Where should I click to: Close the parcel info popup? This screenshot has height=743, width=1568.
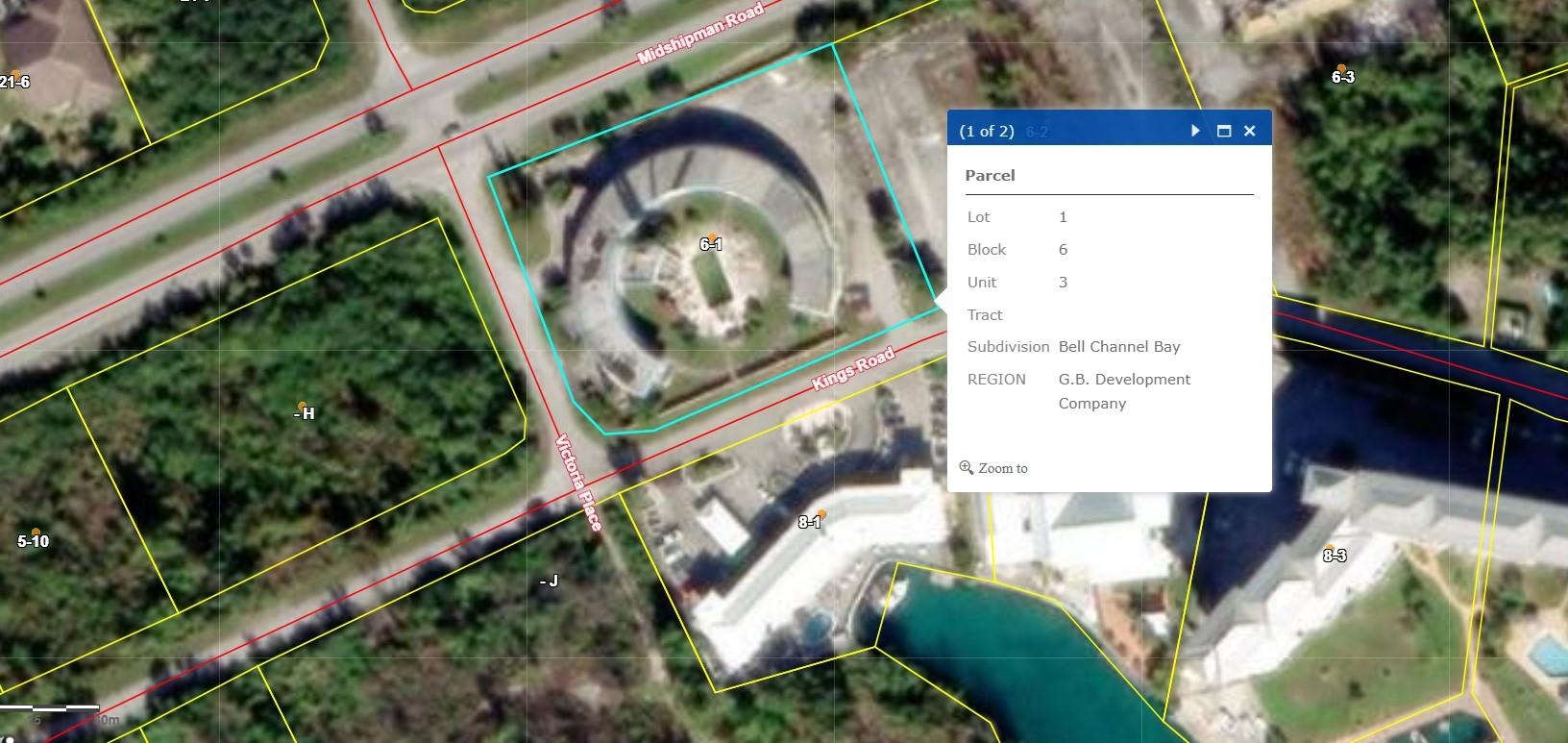click(x=1250, y=131)
